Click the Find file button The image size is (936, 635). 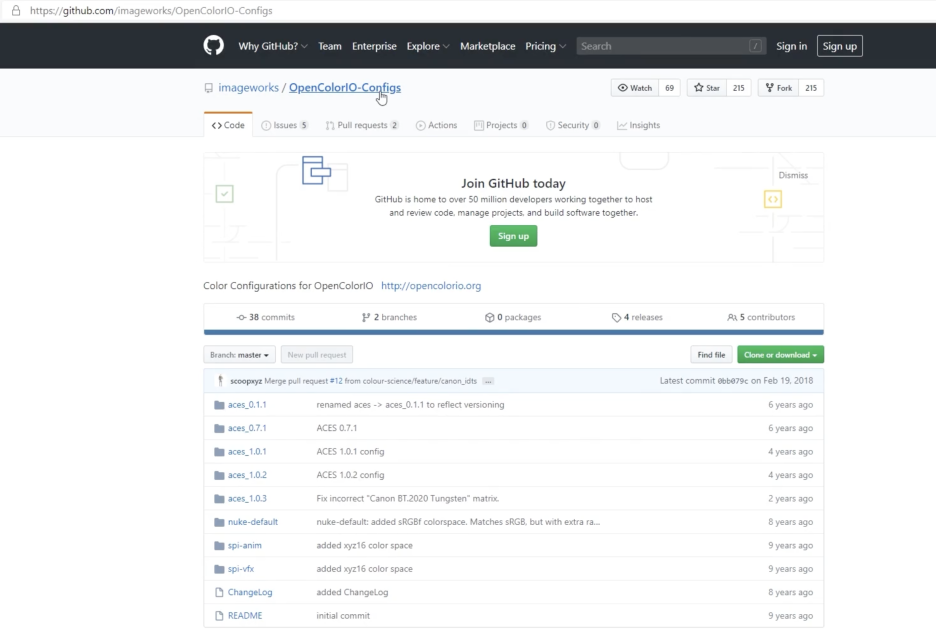tap(711, 355)
